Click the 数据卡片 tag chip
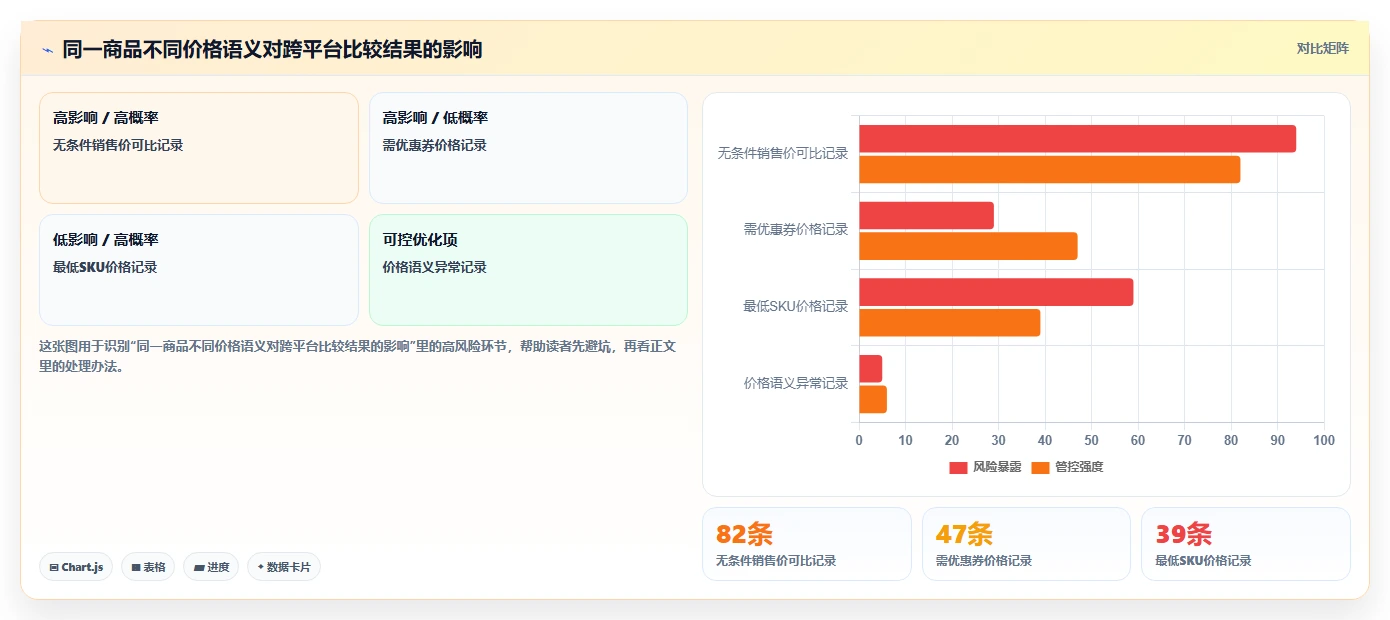The height and width of the screenshot is (620, 1390). pyautogui.click(x=284, y=567)
